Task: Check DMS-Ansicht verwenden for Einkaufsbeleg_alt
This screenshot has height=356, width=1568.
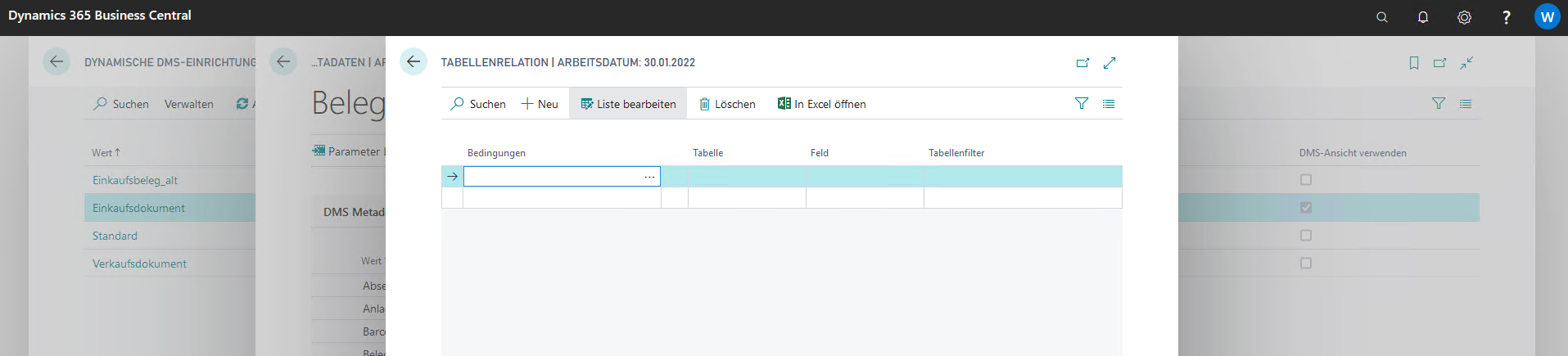Action: pos(1306,180)
